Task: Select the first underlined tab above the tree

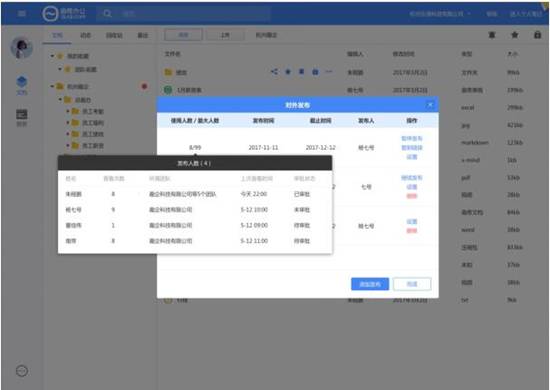Action: [57, 35]
